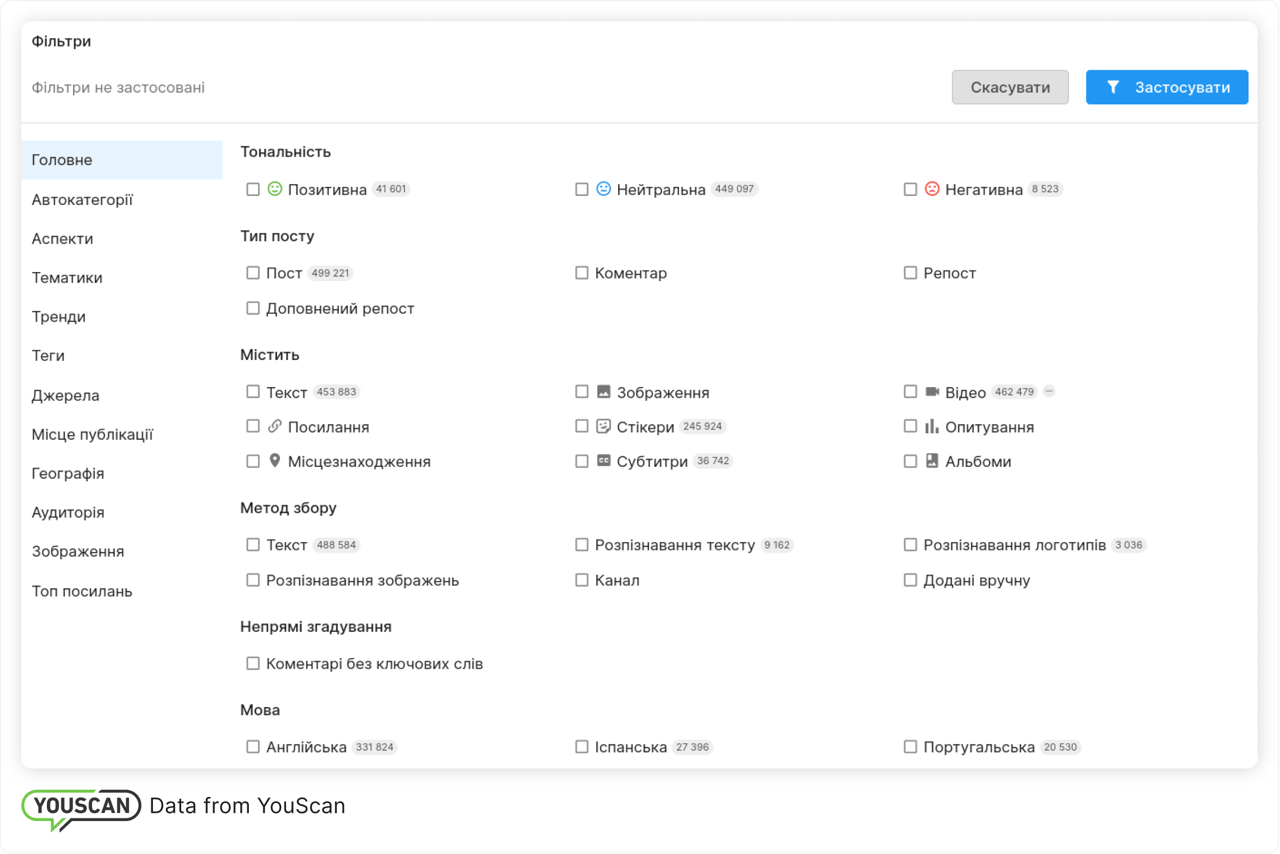Click the minus badge next to Відео count
Image resolution: width=1280 pixels, height=854 pixels.
pyautogui.click(x=1049, y=392)
